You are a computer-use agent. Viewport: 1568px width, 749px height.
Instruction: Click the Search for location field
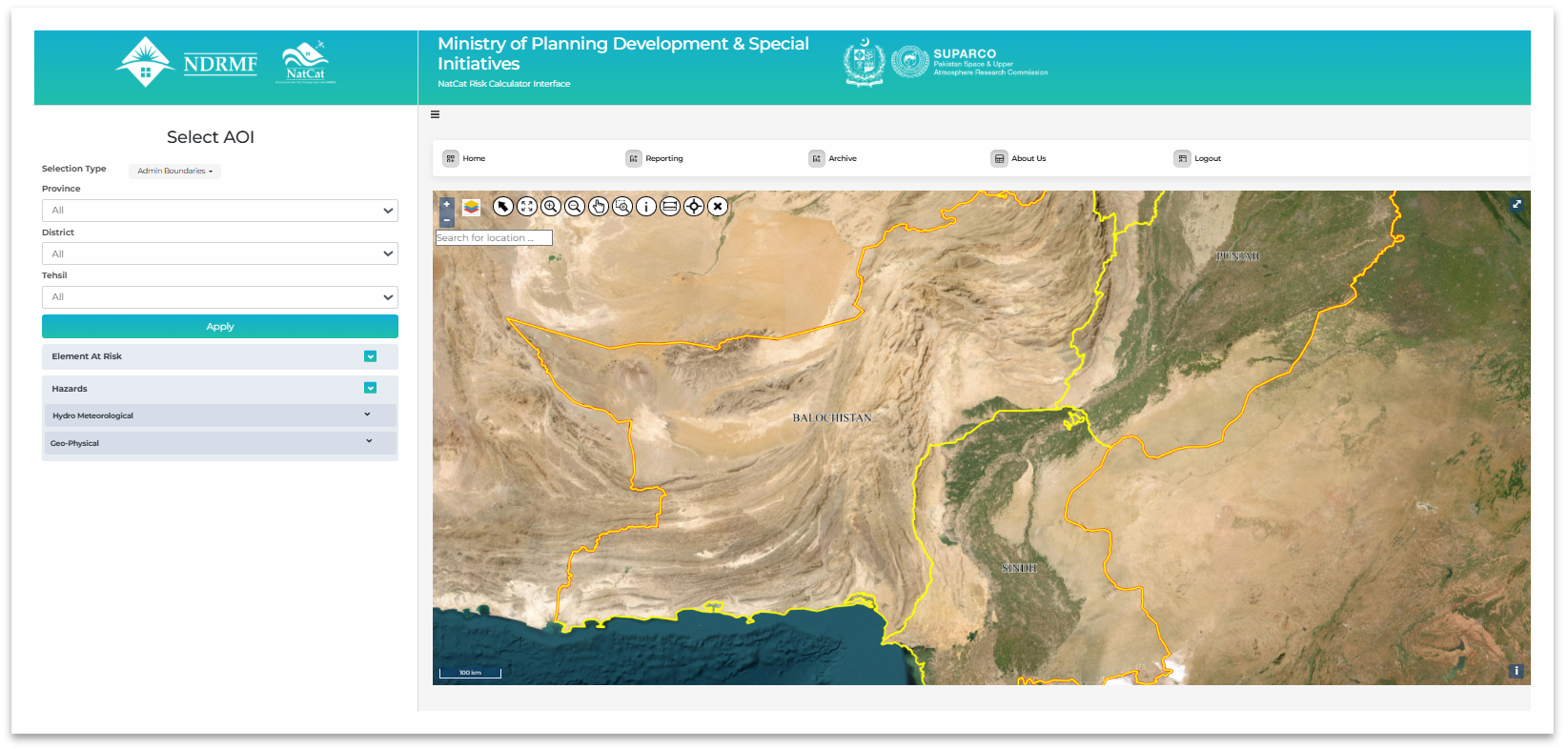pyautogui.click(x=494, y=238)
